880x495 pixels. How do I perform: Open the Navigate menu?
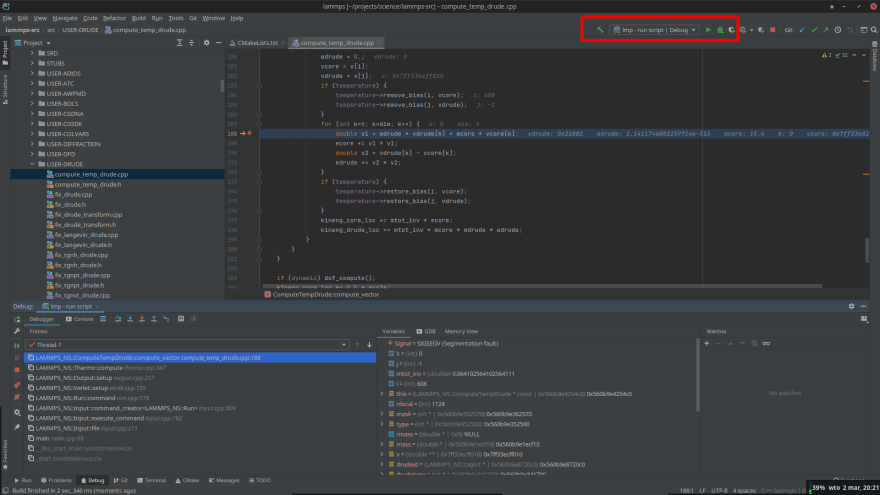click(65, 18)
